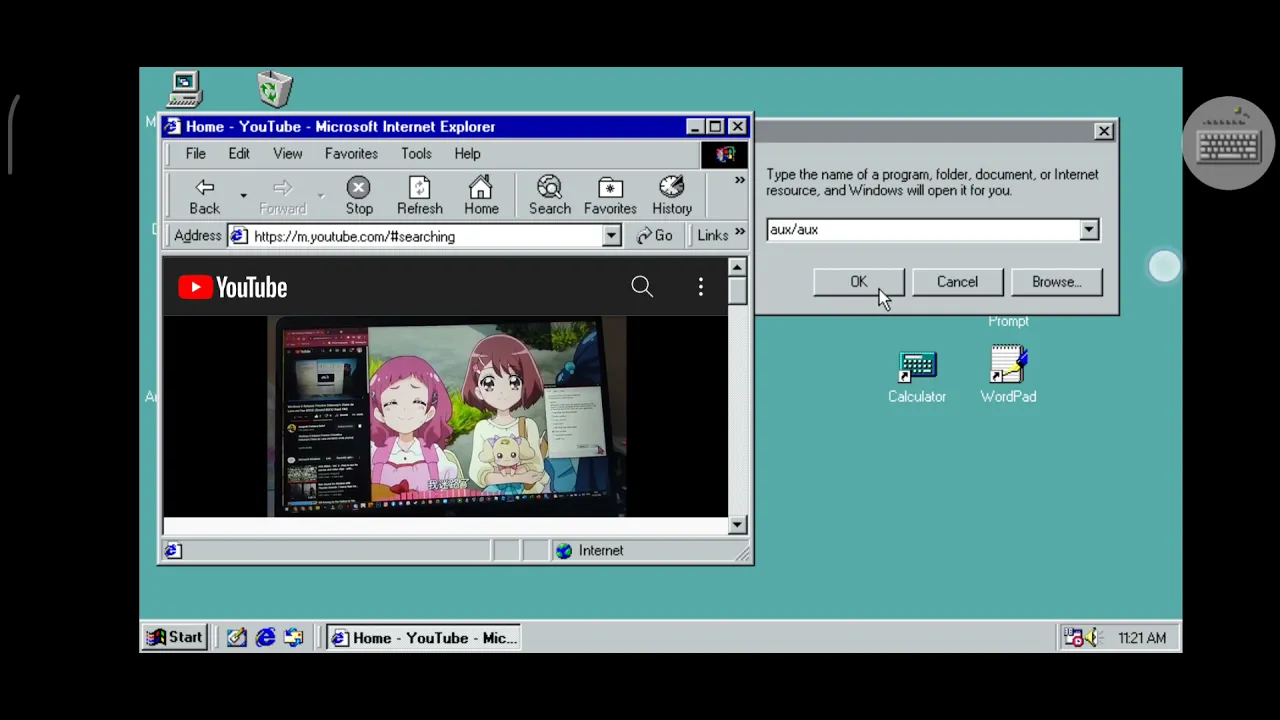Image resolution: width=1280 pixels, height=720 pixels.
Task: Click the task scheduler tray icon
Action: coord(1073,638)
